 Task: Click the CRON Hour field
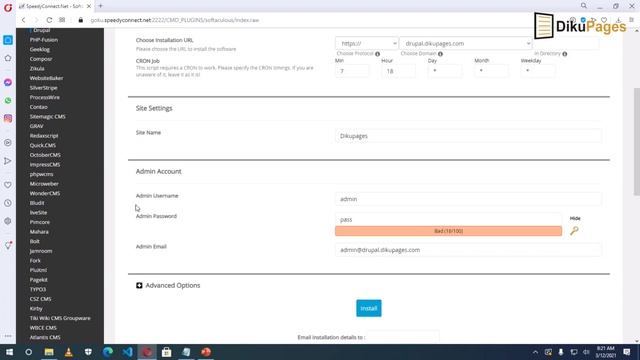(x=398, y=71)
